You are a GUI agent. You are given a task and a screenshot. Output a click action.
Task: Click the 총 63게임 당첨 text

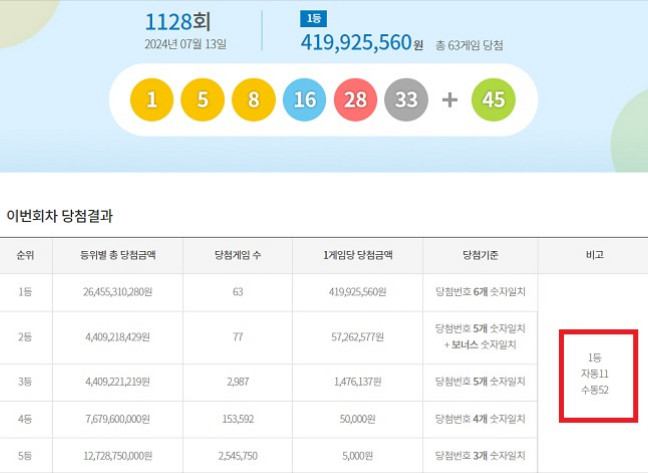469,45
